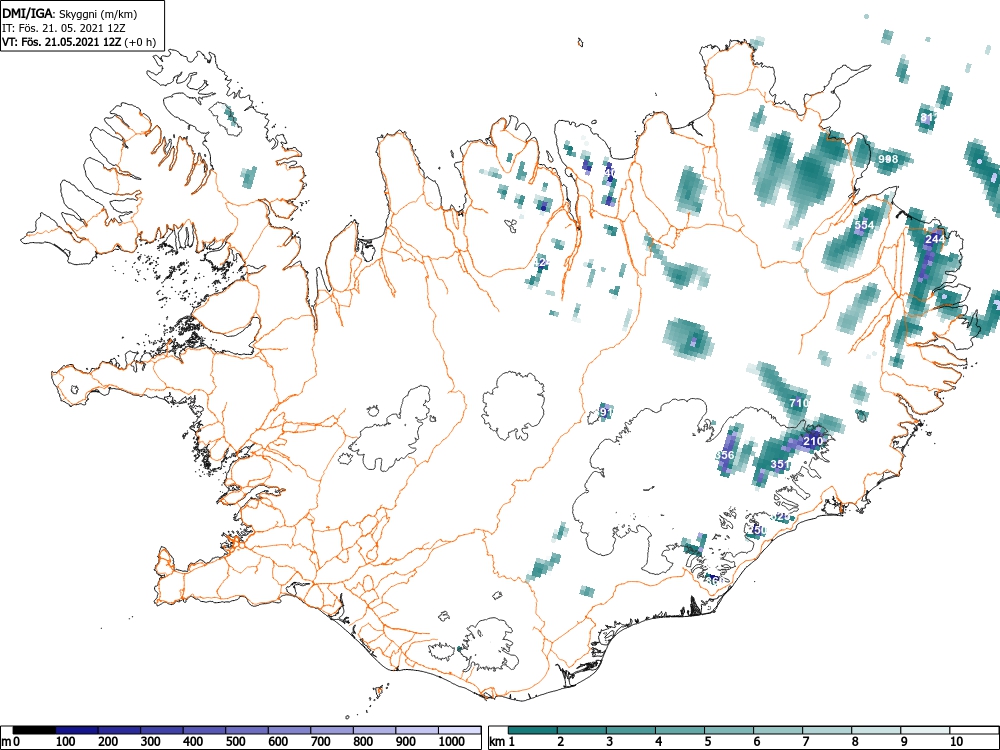Select the navy swatch between 100 and 200 m

(77, 730)
